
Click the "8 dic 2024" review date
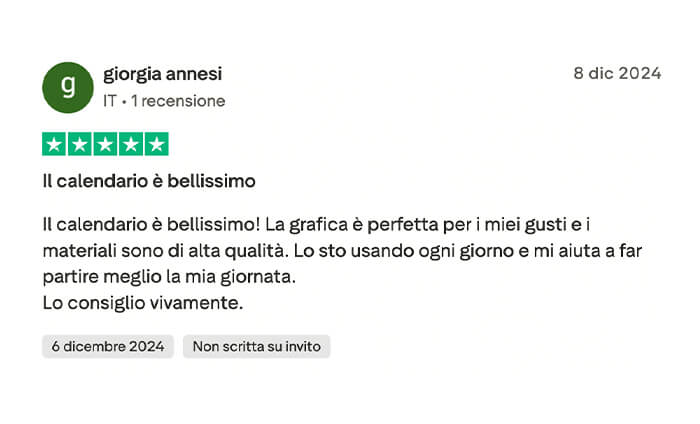coord(616,73)
